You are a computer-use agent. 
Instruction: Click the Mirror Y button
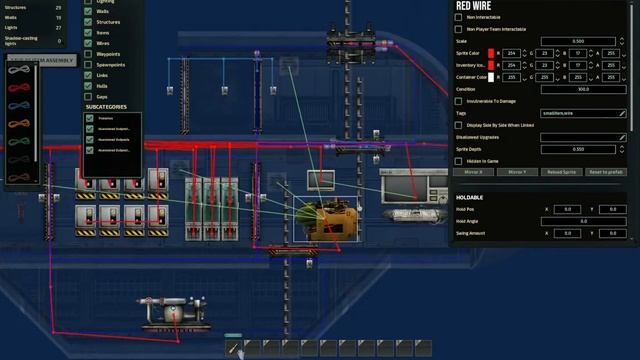517,172
